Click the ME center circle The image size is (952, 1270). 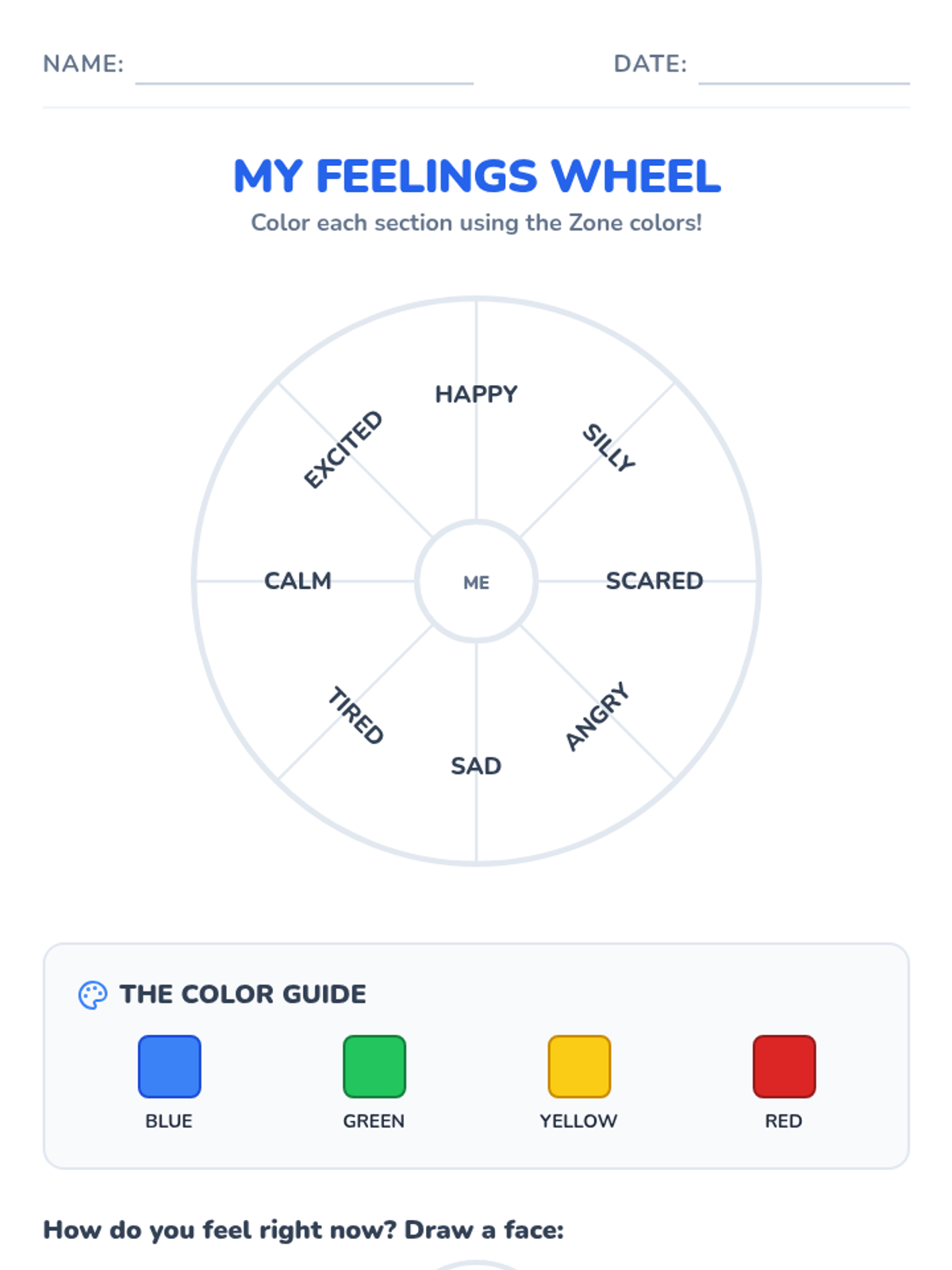pos(476,581)
